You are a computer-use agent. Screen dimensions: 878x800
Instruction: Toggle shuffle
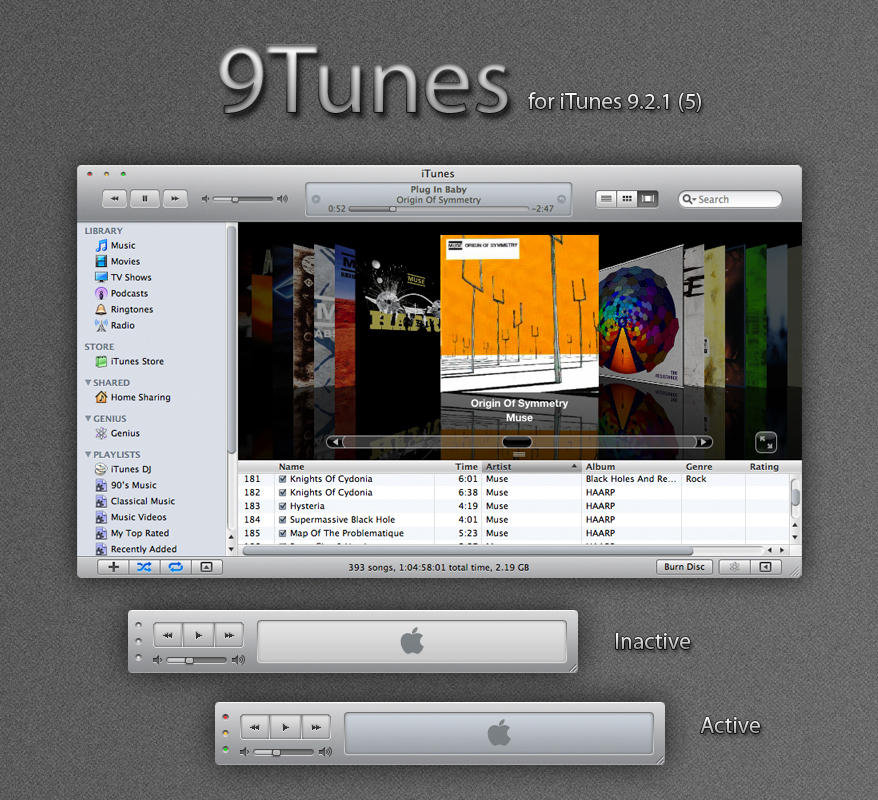144,567
